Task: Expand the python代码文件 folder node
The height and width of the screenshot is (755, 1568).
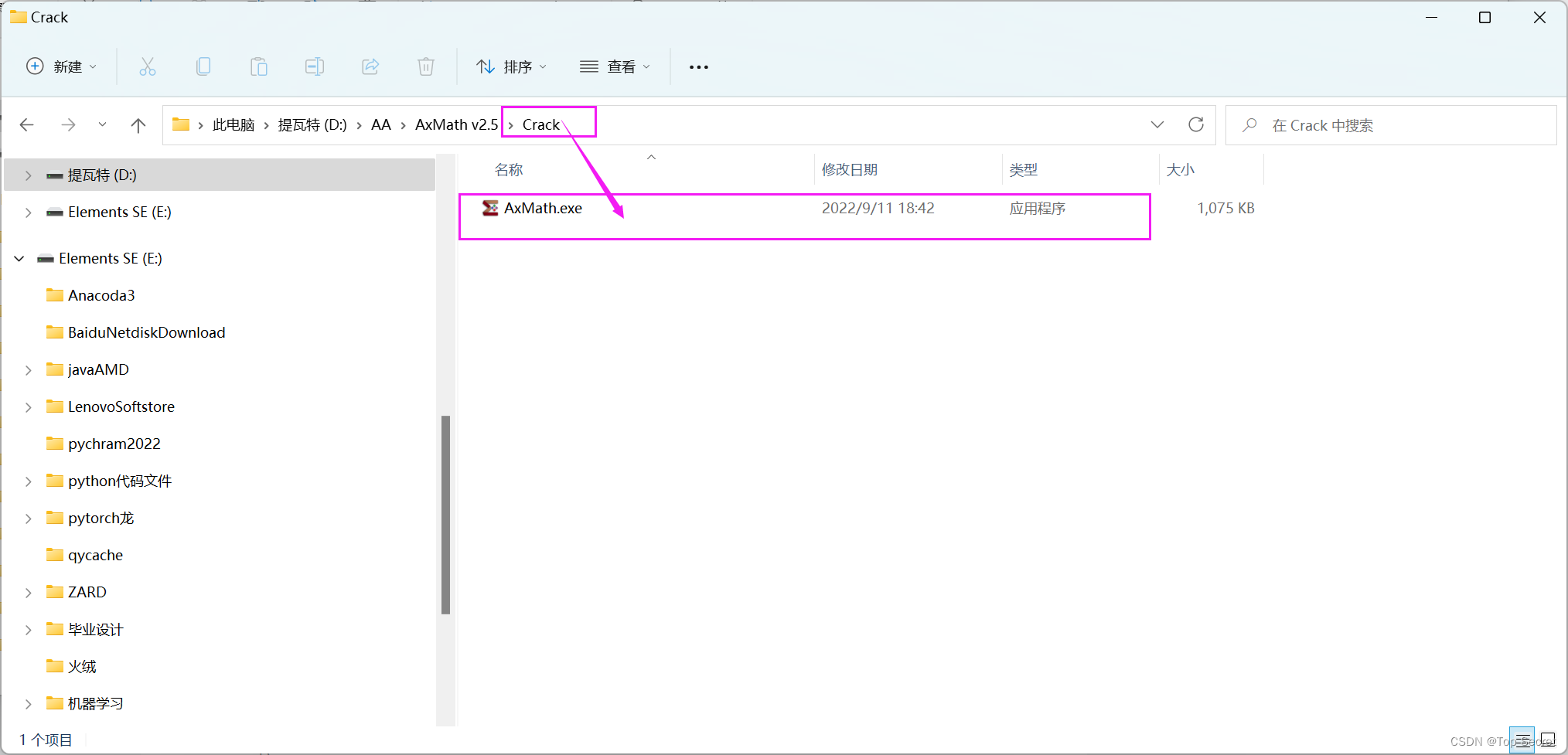Action: pos(29,481)
